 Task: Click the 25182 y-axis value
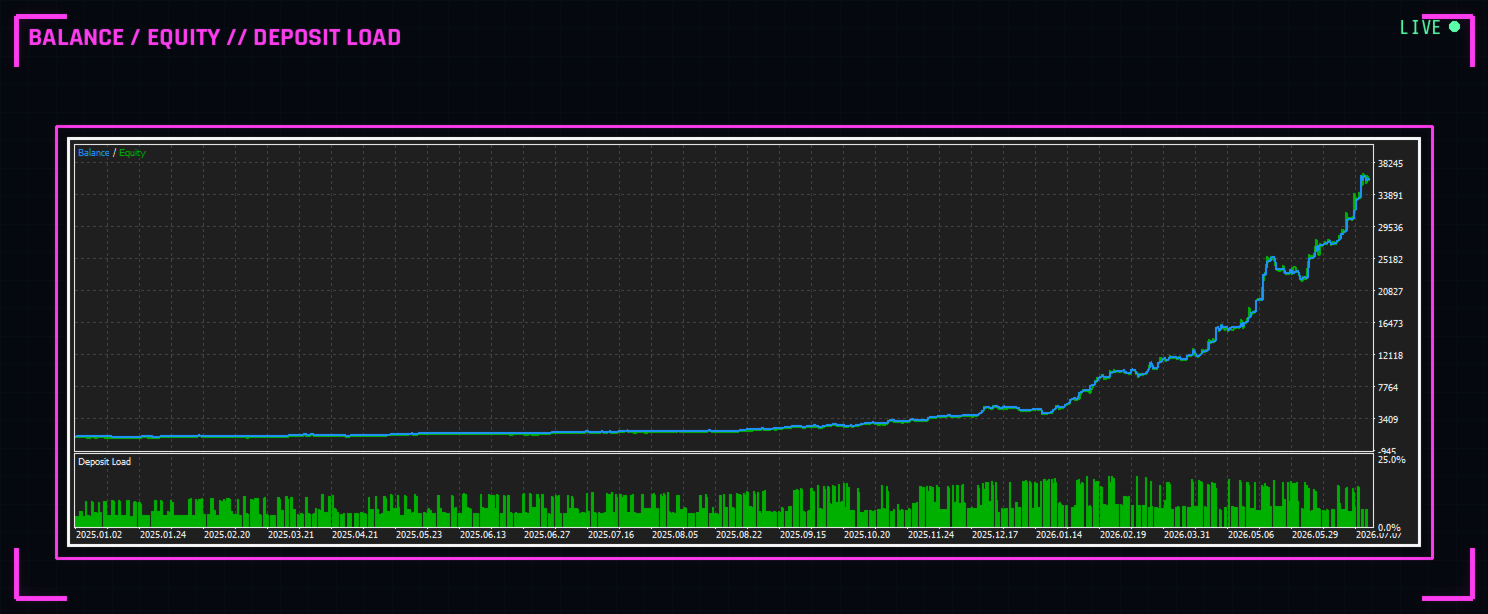(x=1390, y=260)
